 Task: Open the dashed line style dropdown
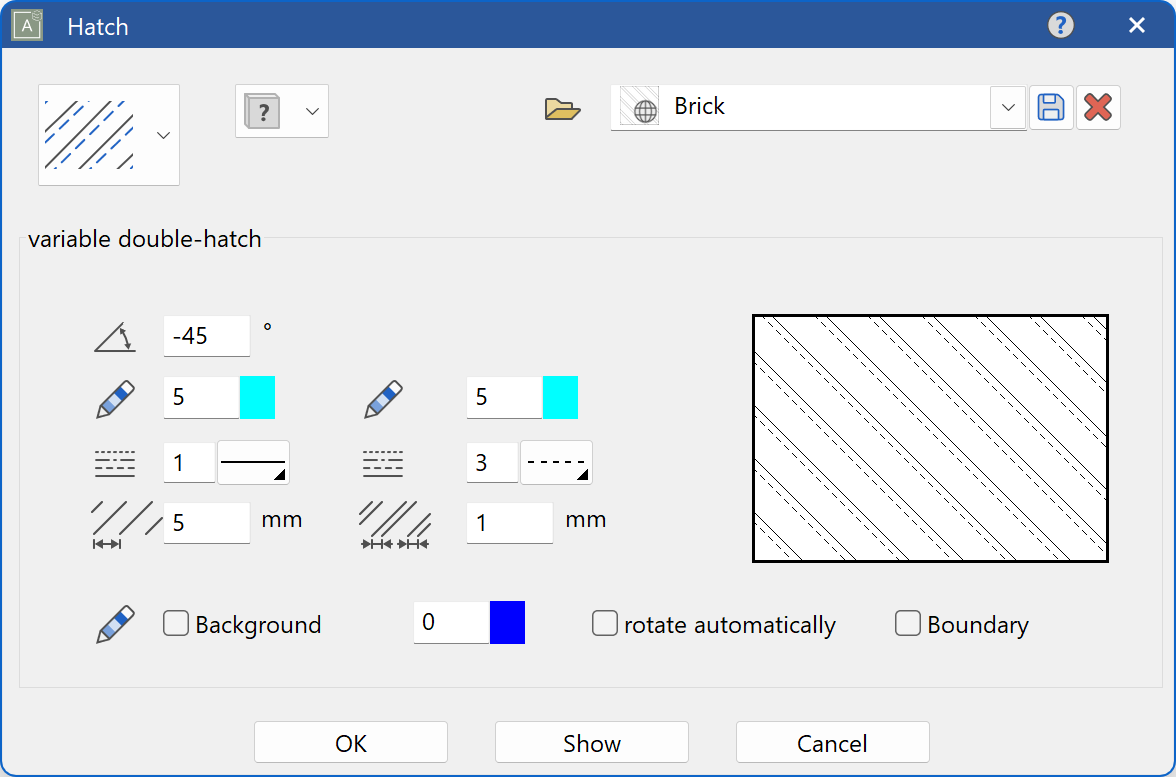556,462
